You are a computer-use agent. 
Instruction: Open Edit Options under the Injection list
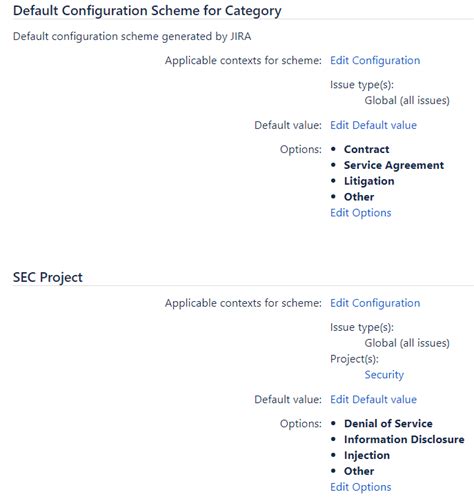pyautogui.click(x=361, y=487)
